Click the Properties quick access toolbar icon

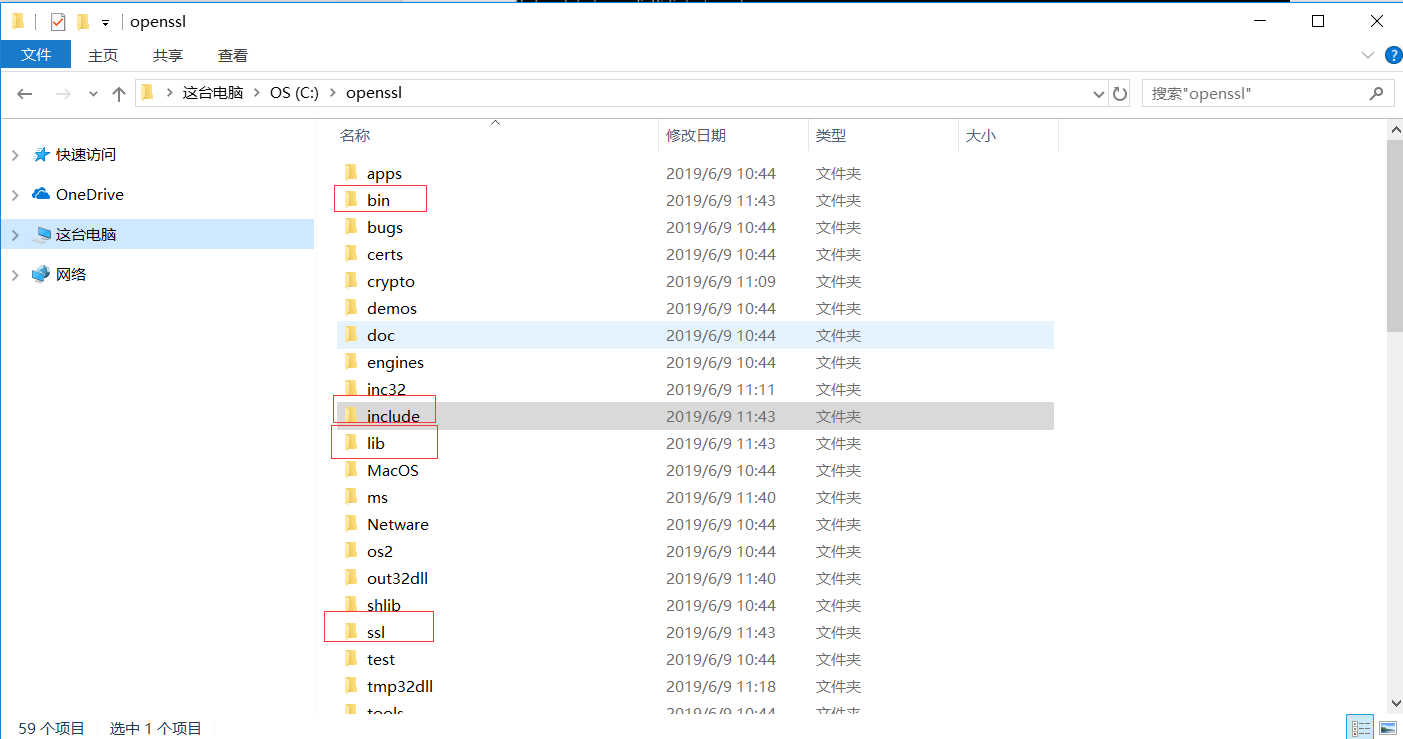[57, 21]
